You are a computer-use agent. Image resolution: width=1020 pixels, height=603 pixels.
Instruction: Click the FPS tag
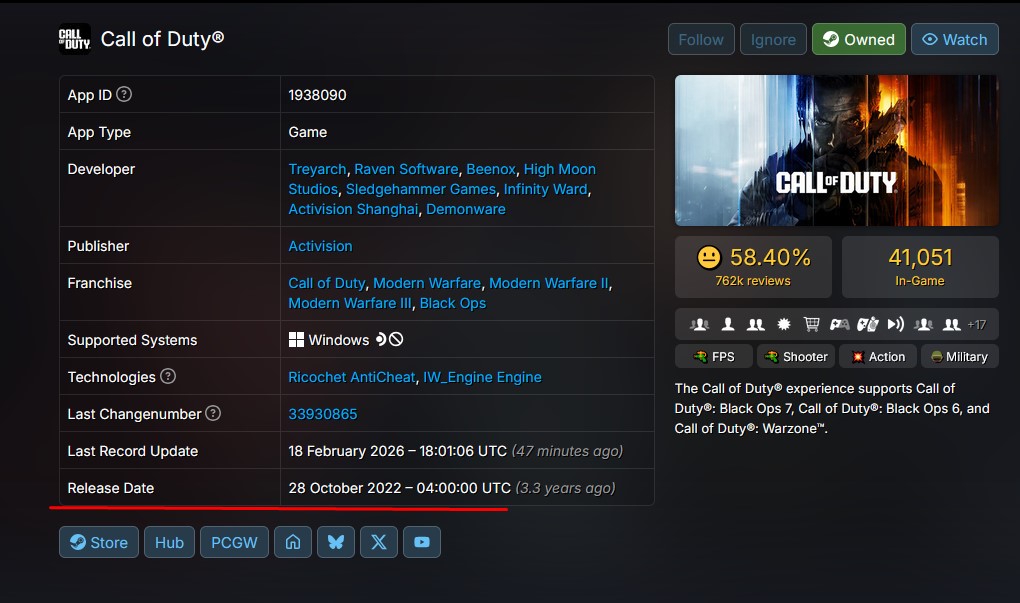[714, 356]
